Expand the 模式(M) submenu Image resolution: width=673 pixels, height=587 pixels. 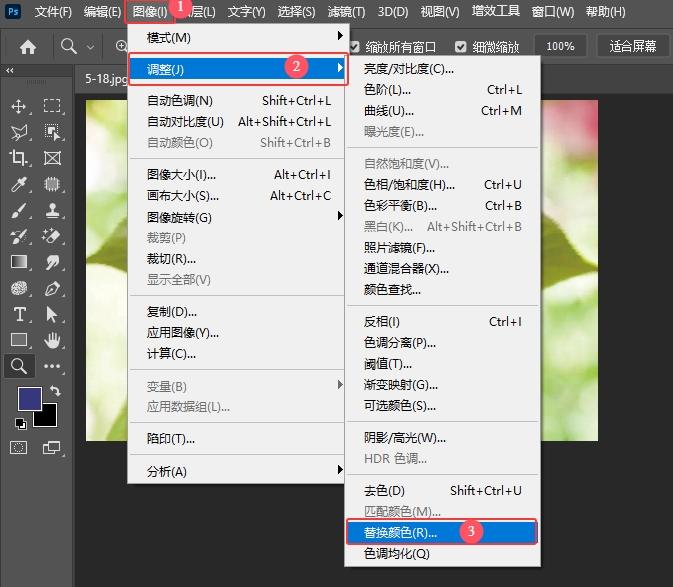(x=239, y=38)
